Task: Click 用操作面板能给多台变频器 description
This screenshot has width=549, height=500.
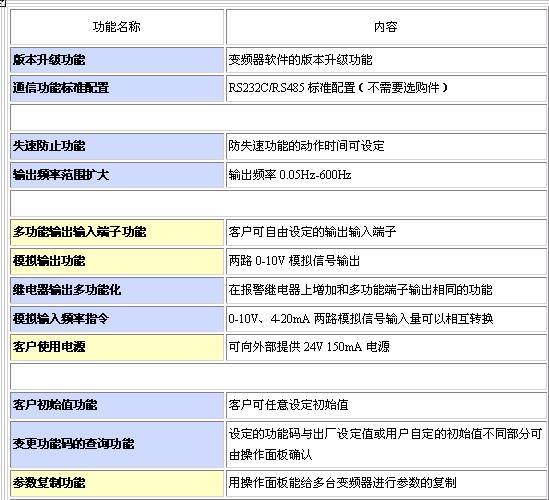Action: click(x=386, y=484)
